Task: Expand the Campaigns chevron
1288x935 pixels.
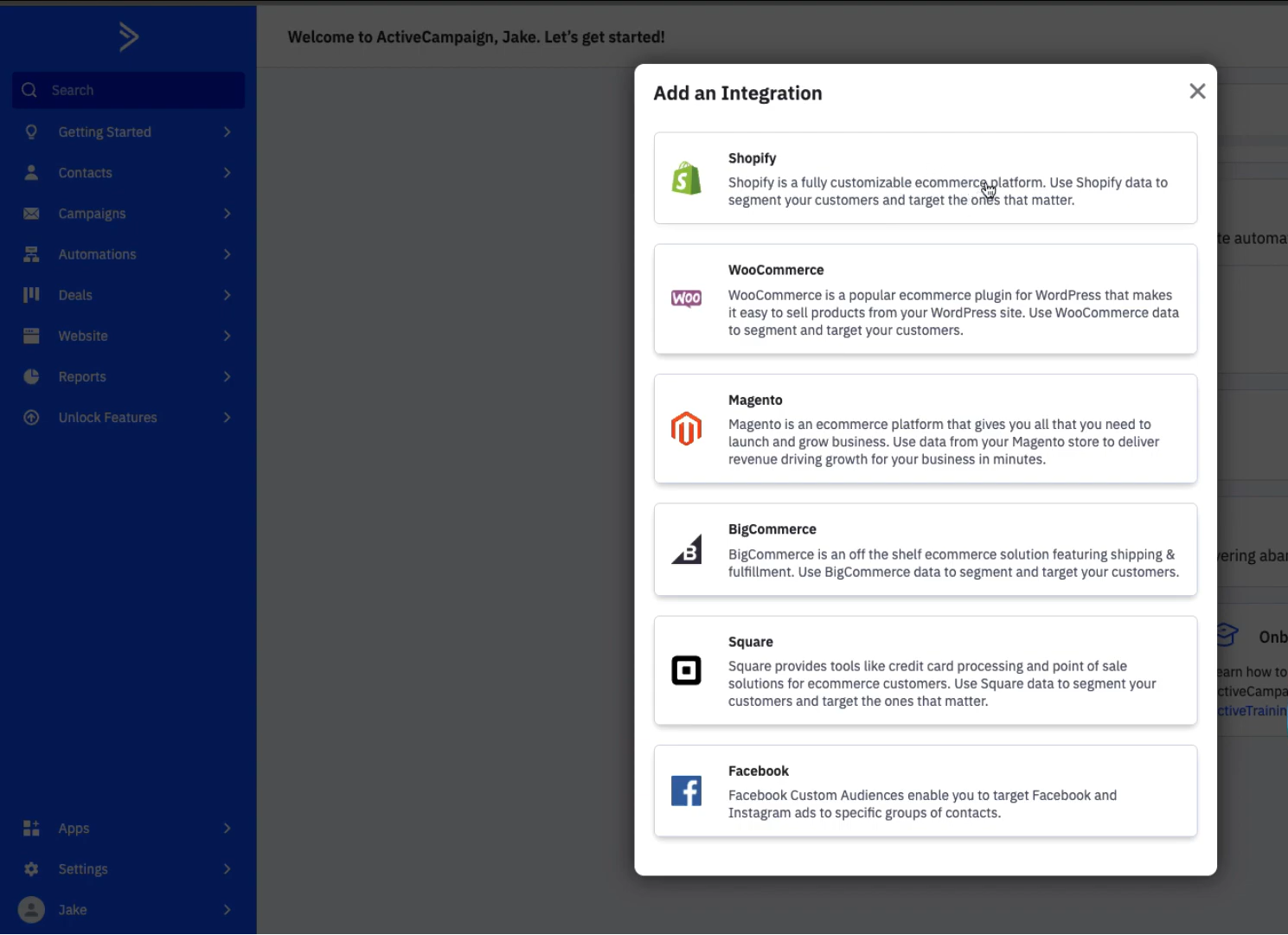Action: tap(227, 213)
